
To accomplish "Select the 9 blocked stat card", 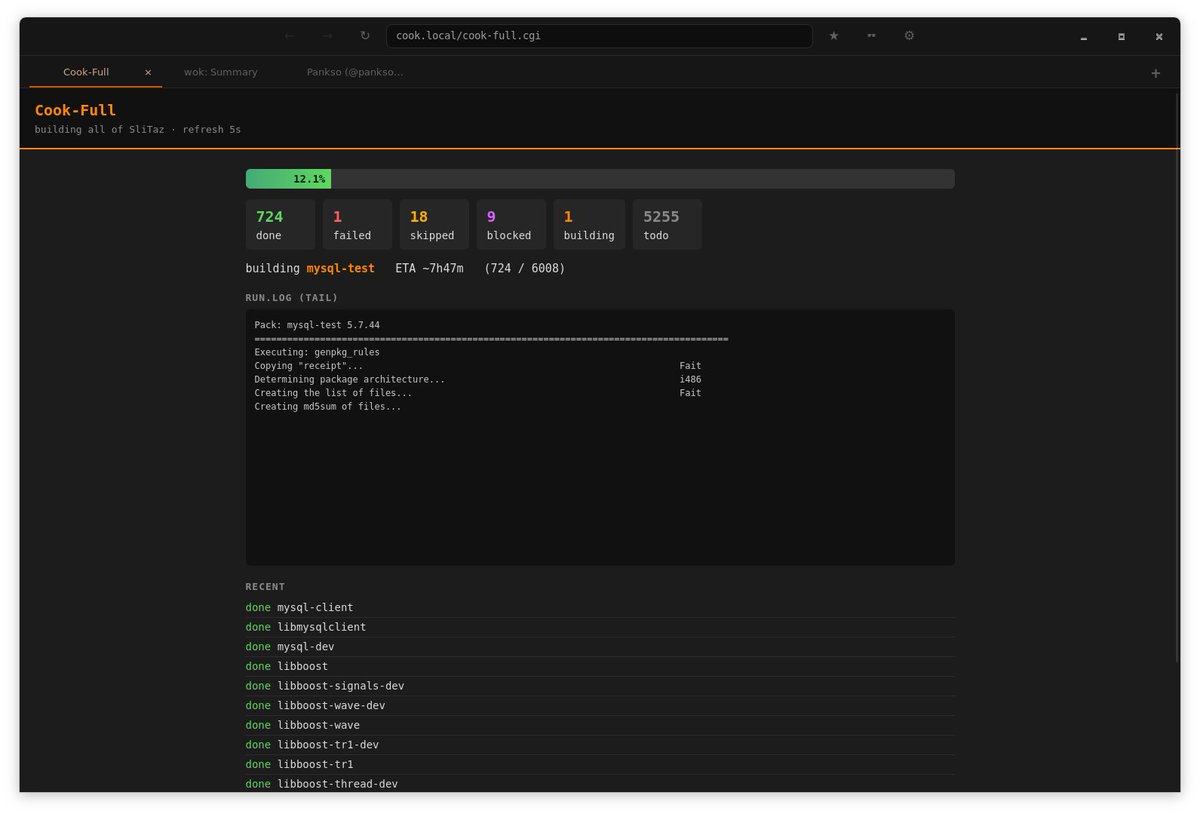I will [x=511, y=224].
